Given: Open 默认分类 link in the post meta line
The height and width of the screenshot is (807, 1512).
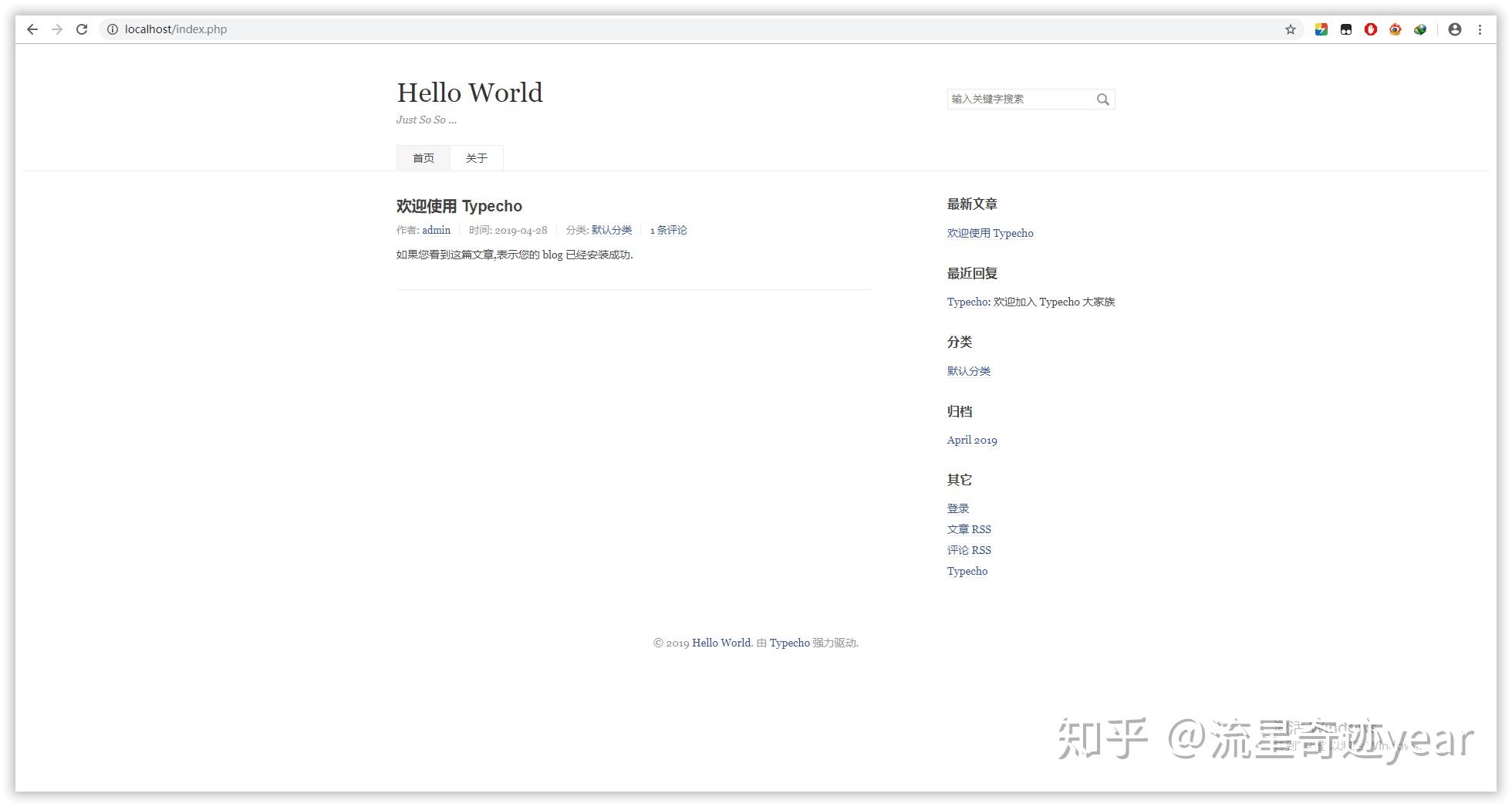Looking at the screenshot, I should tap(612, 230).
